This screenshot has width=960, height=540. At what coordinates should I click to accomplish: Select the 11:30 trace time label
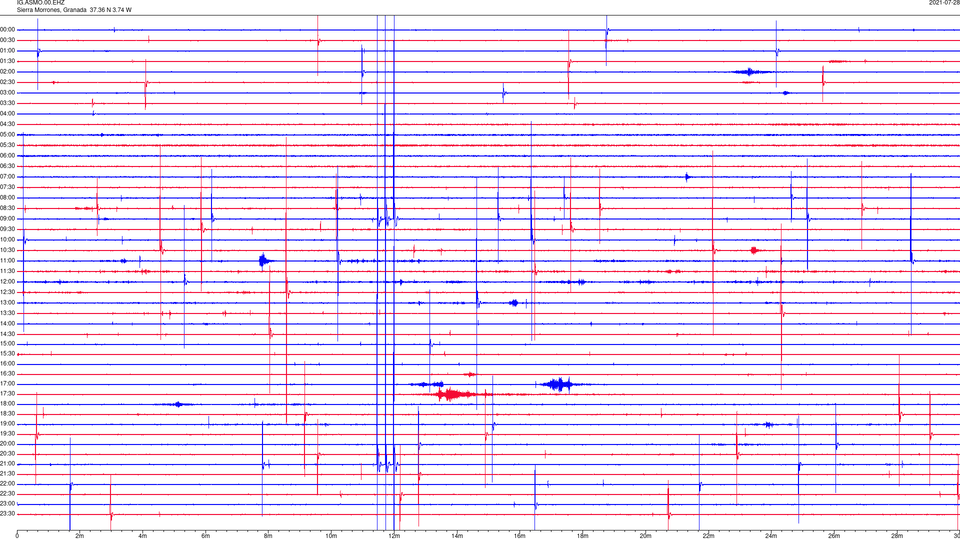(x=8, y=271)
